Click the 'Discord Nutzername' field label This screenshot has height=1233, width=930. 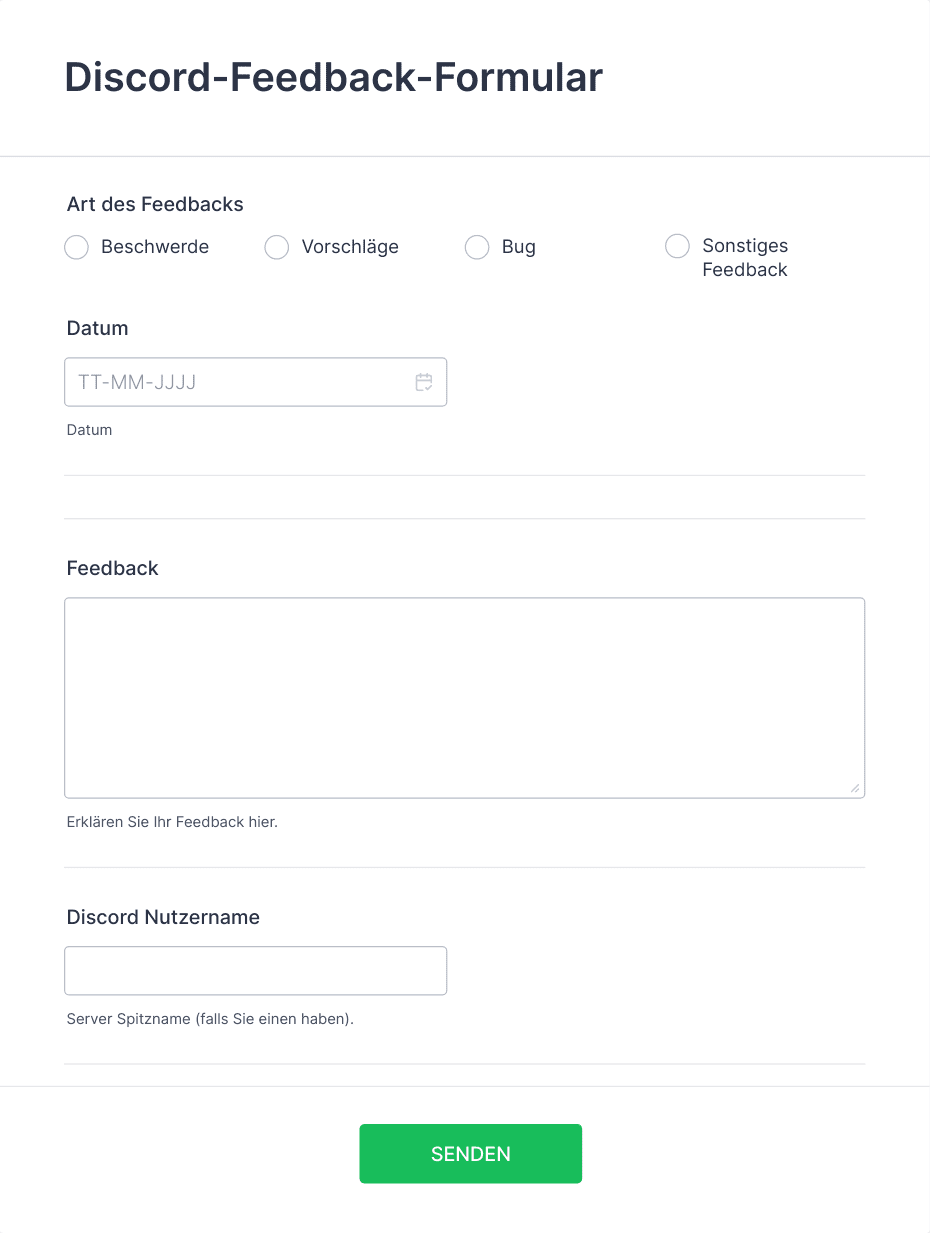click(x=163, y=917)
